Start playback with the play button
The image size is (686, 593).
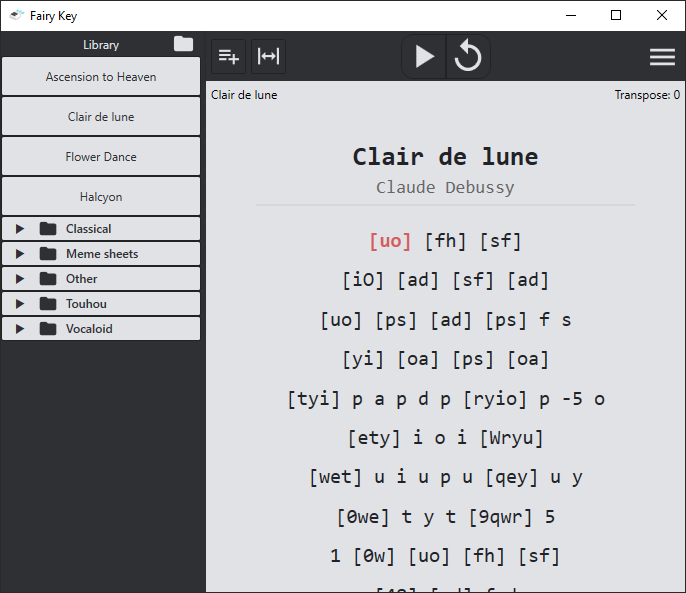[424, 56]
